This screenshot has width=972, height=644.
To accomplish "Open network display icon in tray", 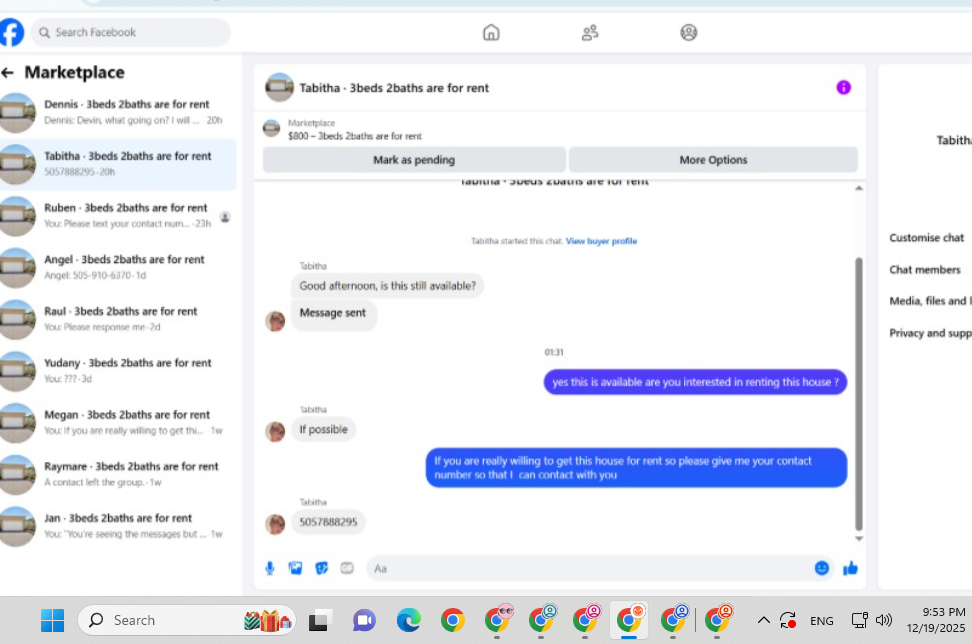I will [860, 620].
